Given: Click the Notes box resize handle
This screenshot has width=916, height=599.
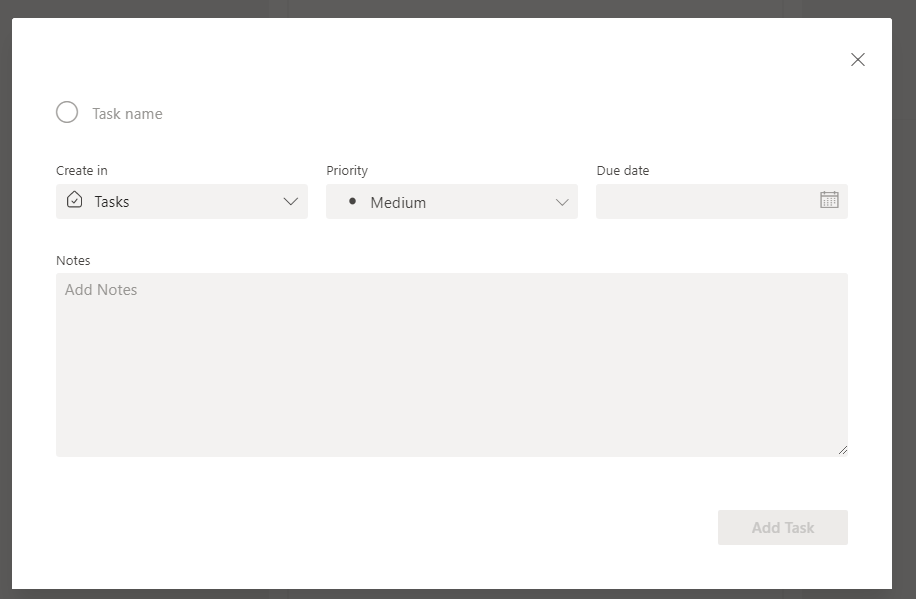Looking at the screenshot, I should [x=842, y=450].
